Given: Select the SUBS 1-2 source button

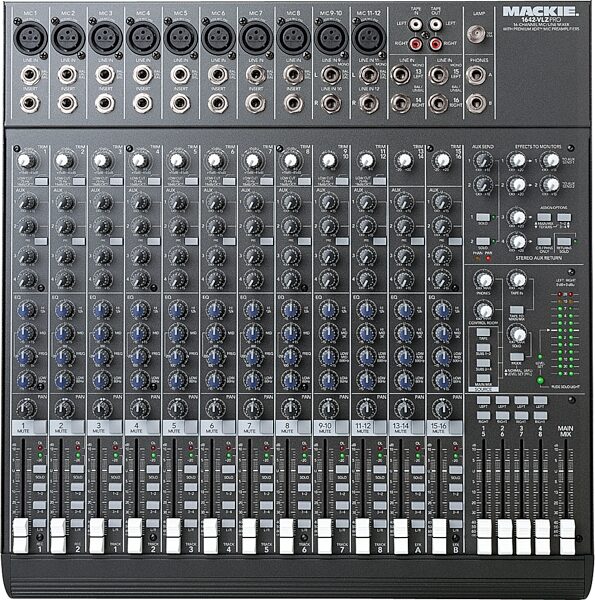Looking at the screenshot, I should (x=483, y=347).
